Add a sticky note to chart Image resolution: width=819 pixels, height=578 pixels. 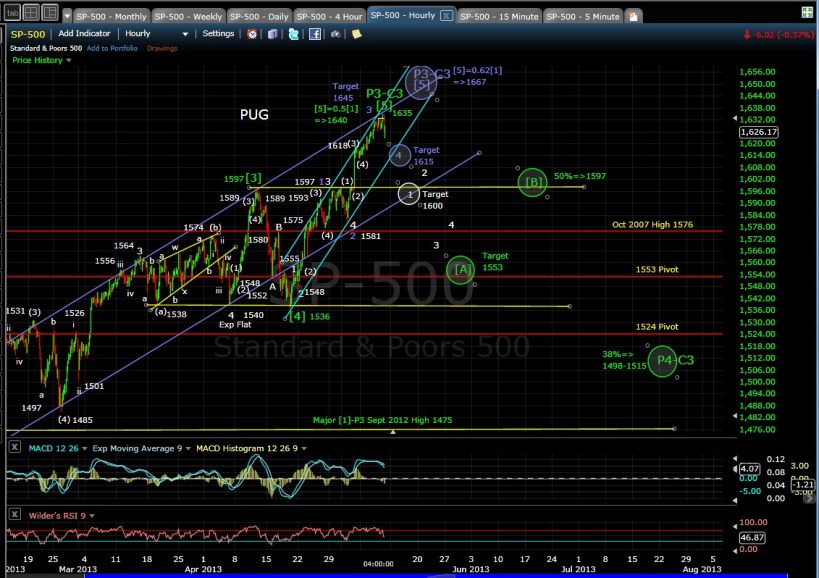click(357, 34)
